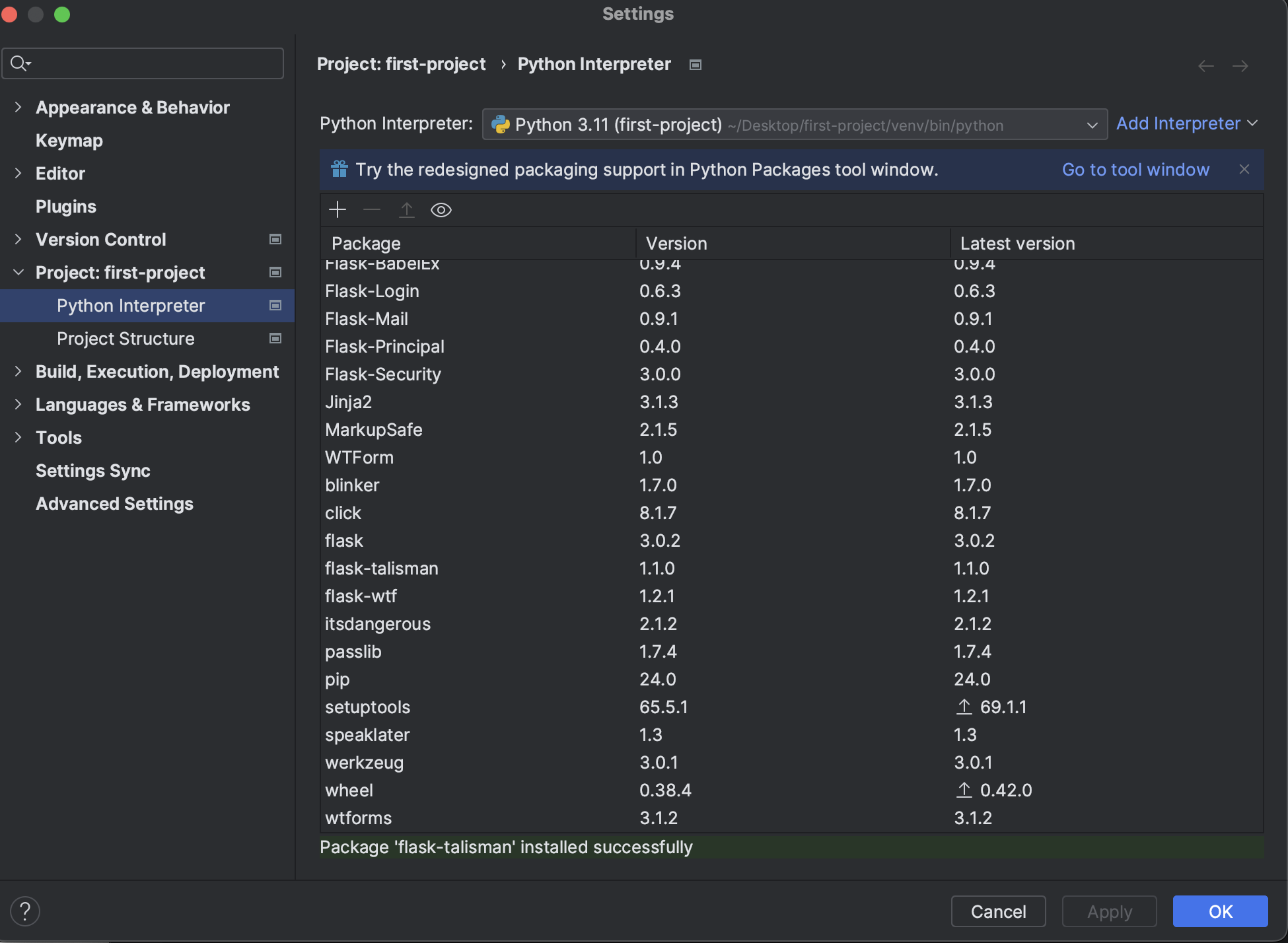Screen dimensions: 1288x943
Task: Collapse Project: first-project section
Action: 18,272
